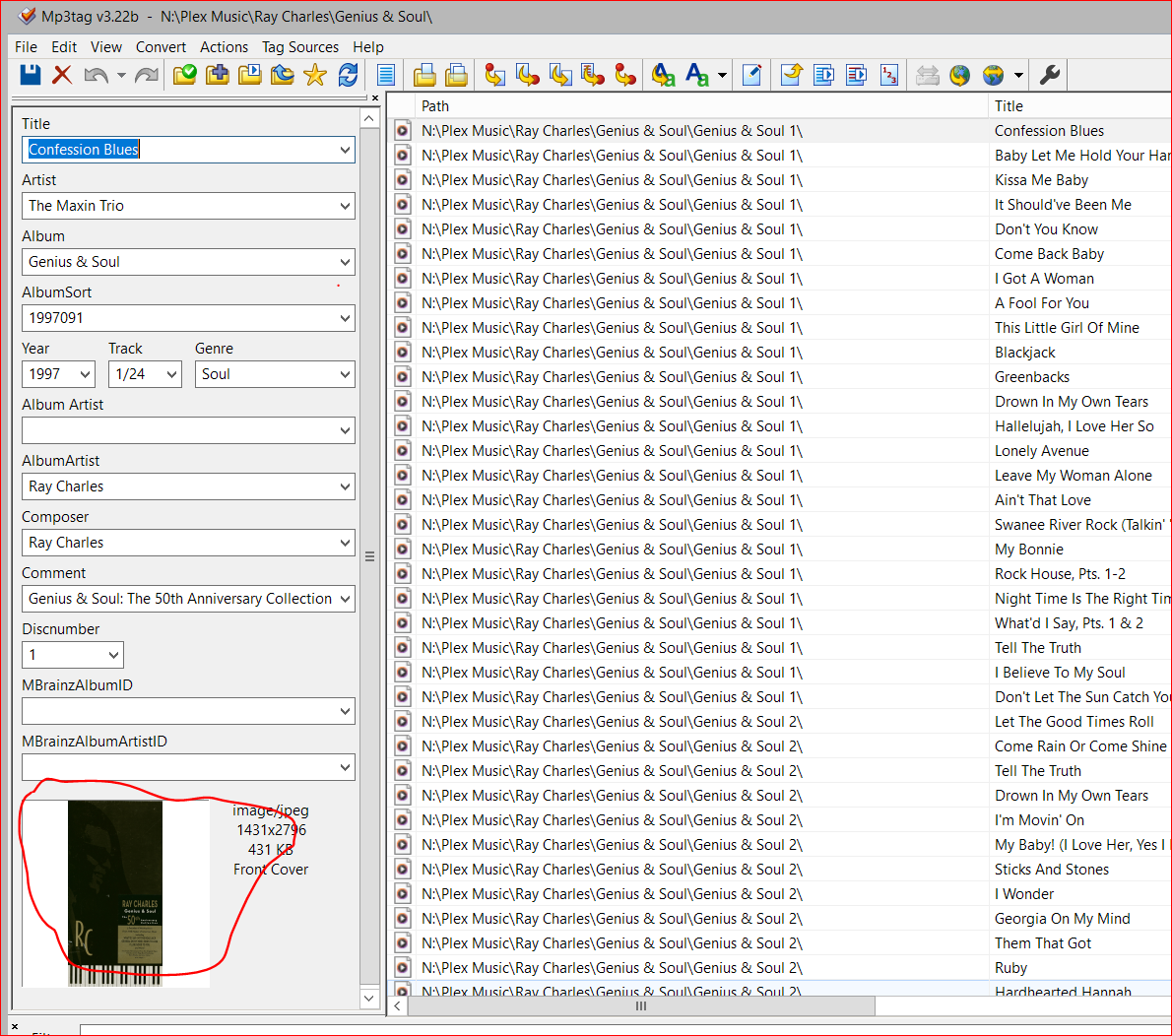Select the 'Hallelujah, I Love Her So' row
This screenshot has width=1172, height=1036.
tap(780, 426)
